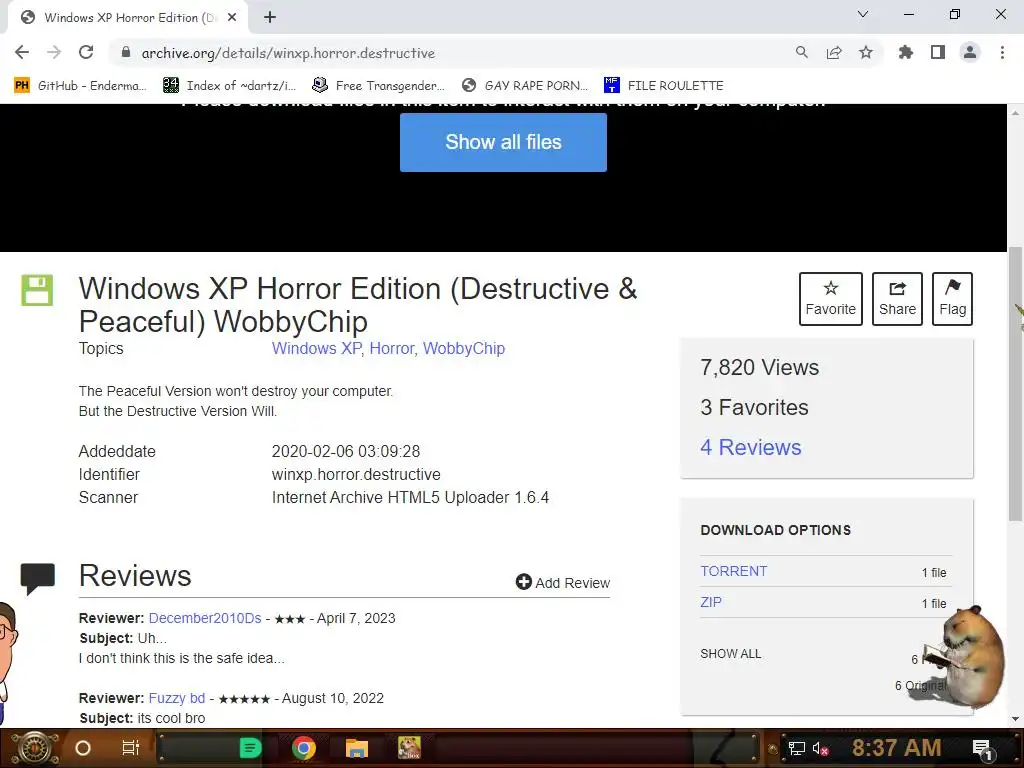The height and width of the screenshot is (768, 1024).
Task: Click the ZIP download option
Action: point(711,602)
